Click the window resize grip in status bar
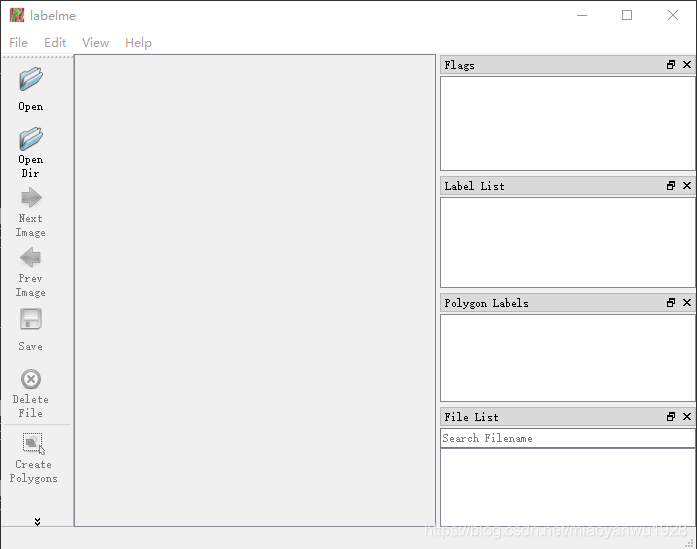 (x=690, y=542)
